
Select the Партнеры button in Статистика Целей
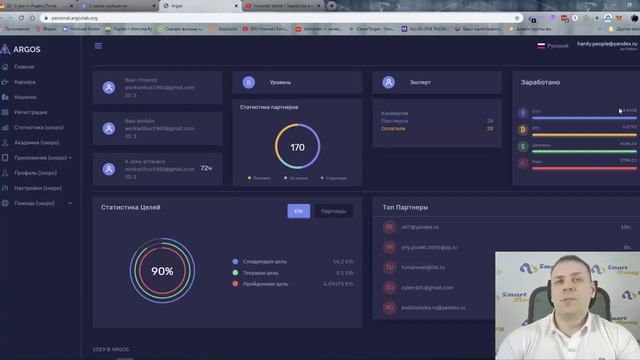click(x=333, y=211)
